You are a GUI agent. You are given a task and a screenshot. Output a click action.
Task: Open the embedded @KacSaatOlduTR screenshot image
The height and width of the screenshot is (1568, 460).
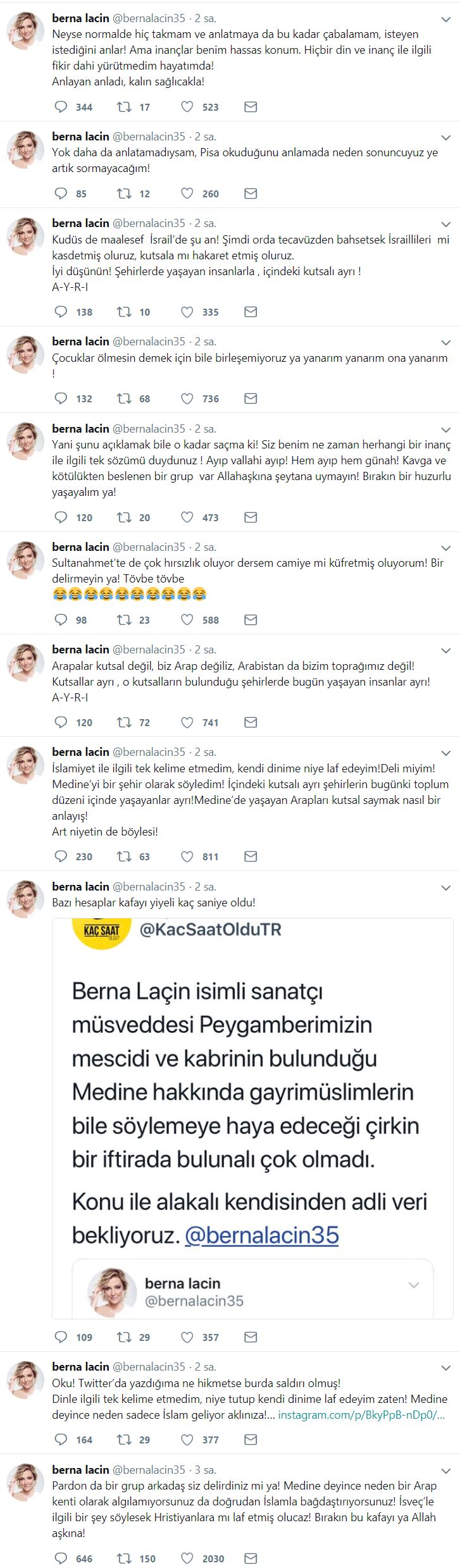[x=252, y=1075]
